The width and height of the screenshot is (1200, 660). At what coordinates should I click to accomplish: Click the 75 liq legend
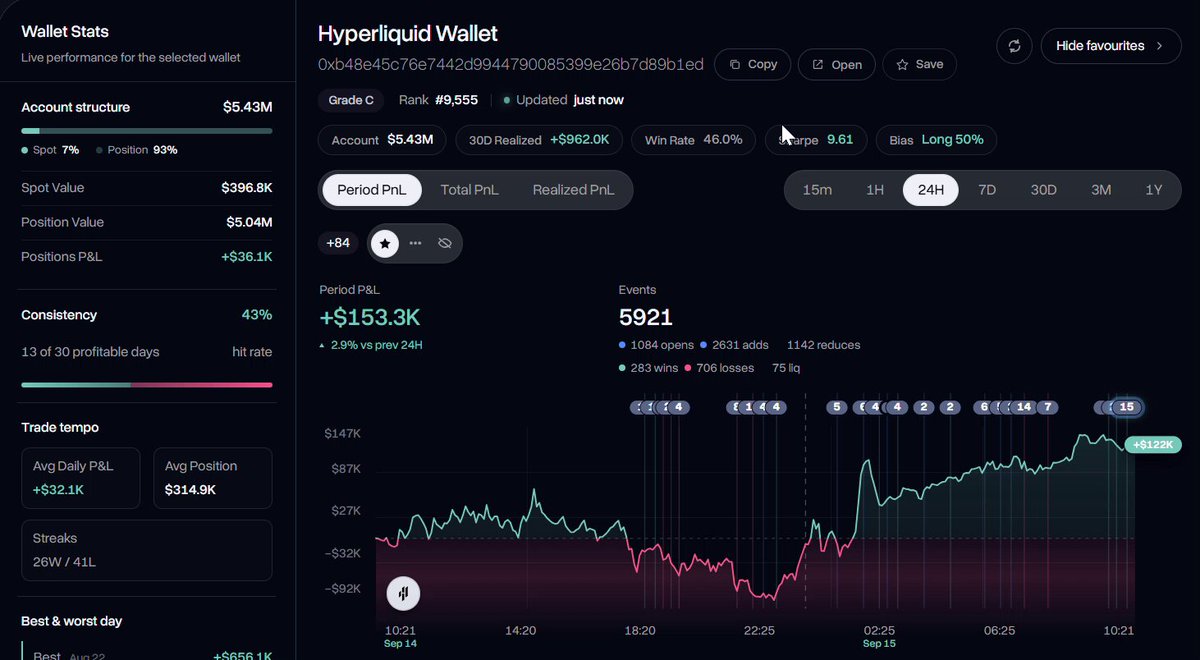click(x=786, y=368)
